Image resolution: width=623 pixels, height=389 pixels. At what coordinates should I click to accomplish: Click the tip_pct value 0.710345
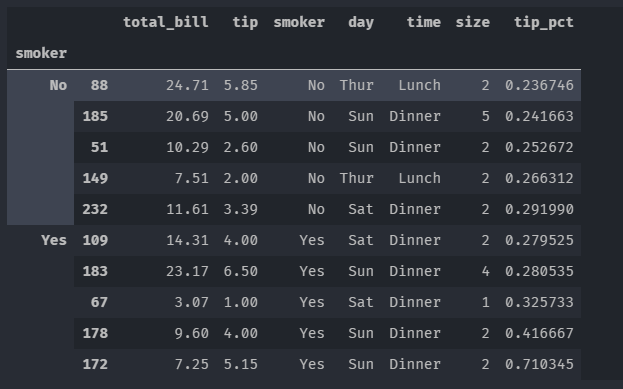(539, 364)
